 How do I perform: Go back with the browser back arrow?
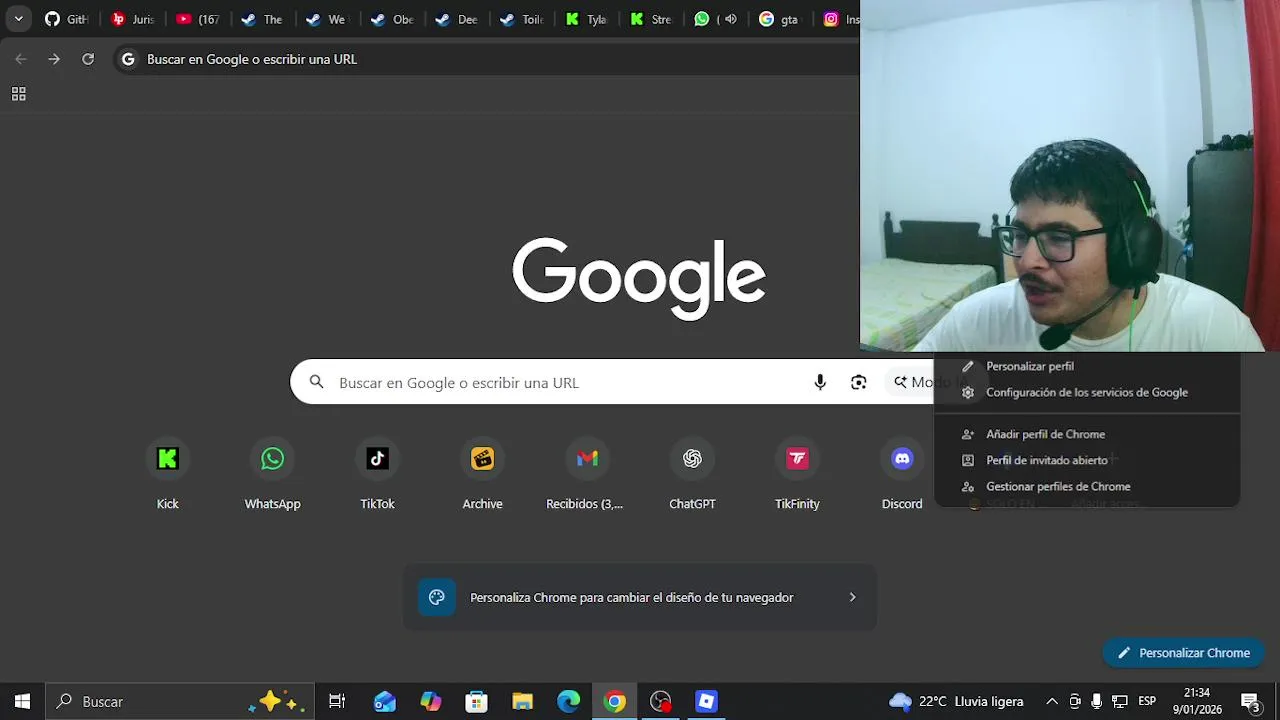click(21, 59)
